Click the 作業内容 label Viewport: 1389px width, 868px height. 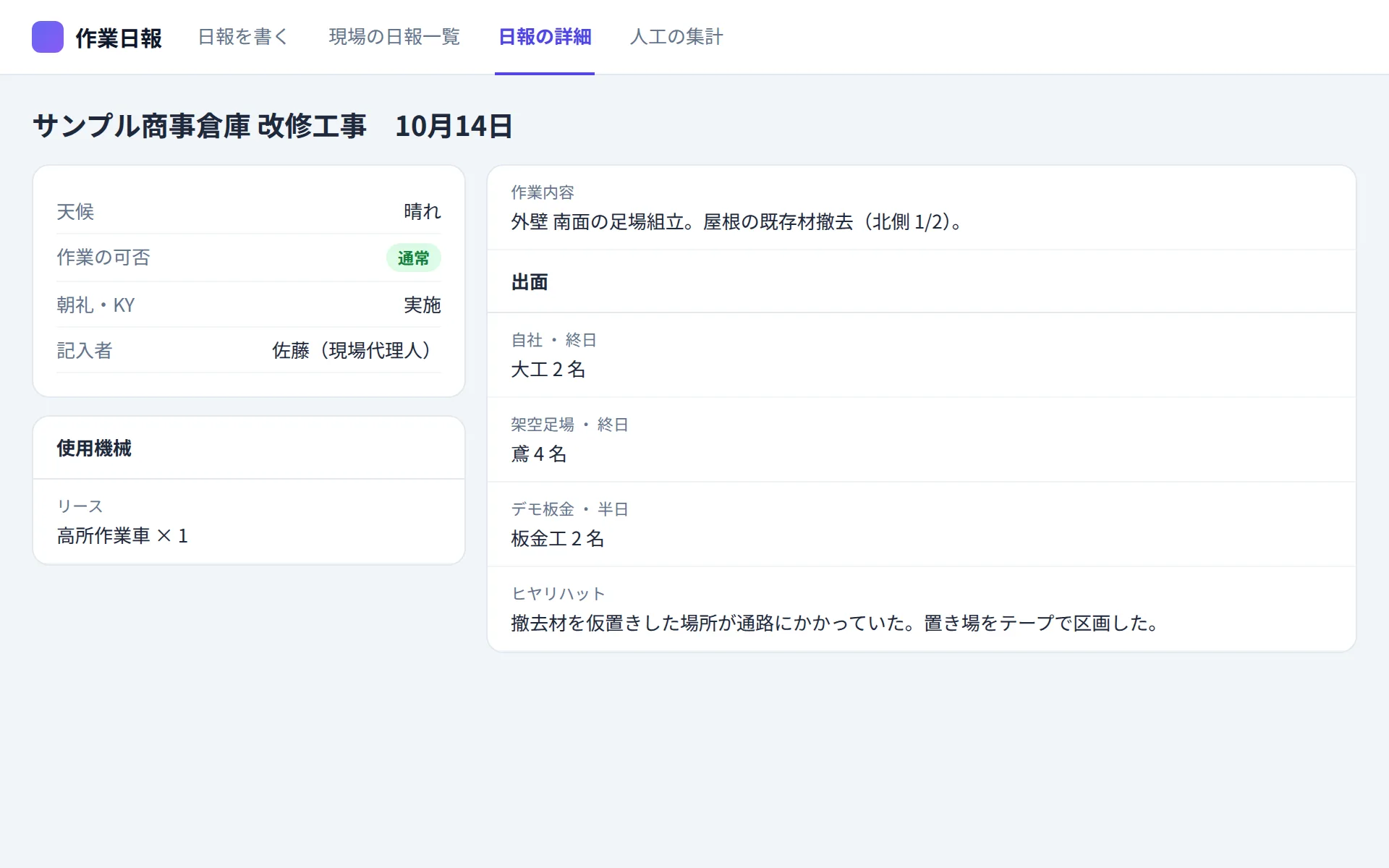point(543,192)
